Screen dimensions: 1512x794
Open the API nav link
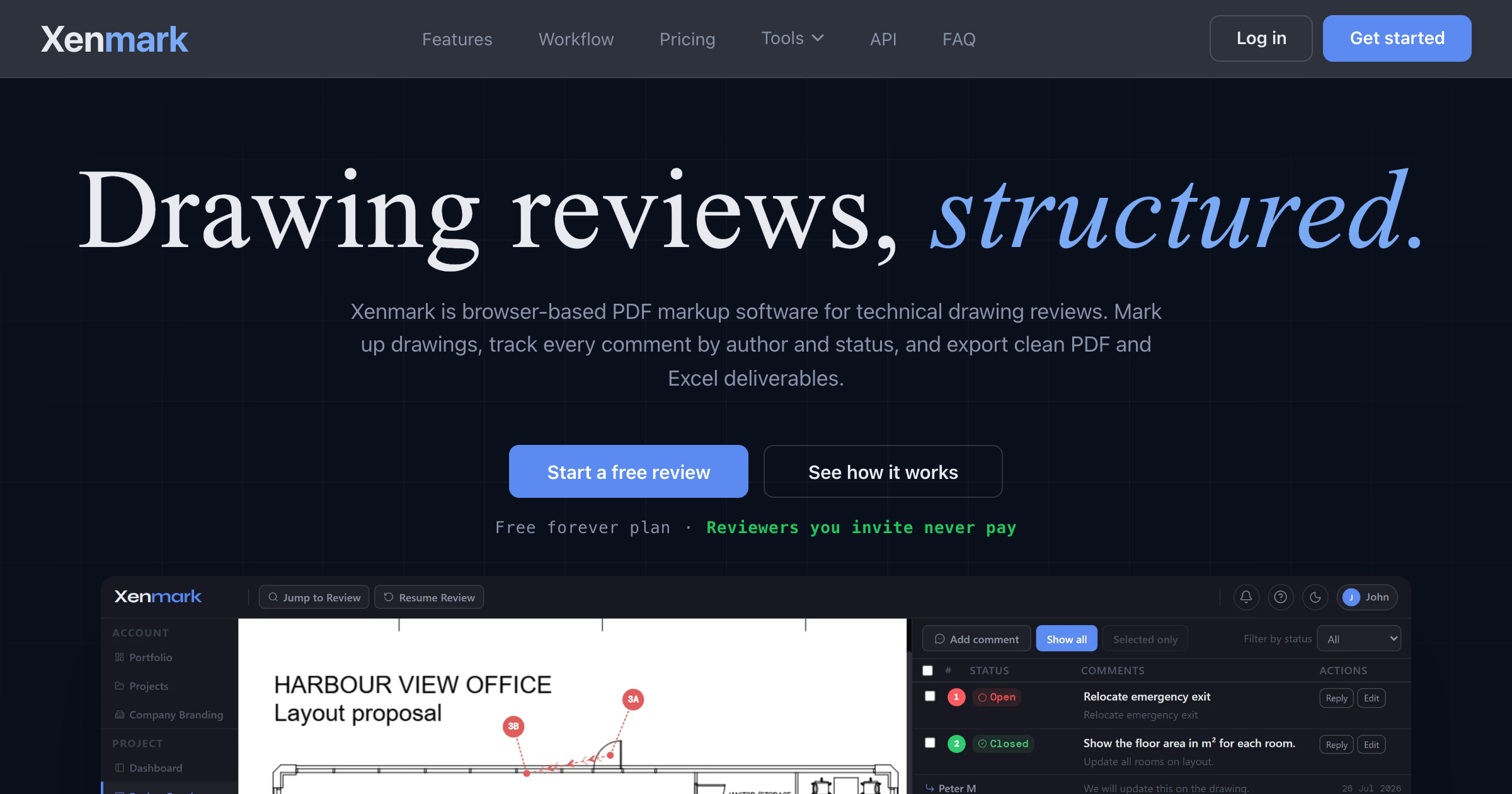coord(883,39)
